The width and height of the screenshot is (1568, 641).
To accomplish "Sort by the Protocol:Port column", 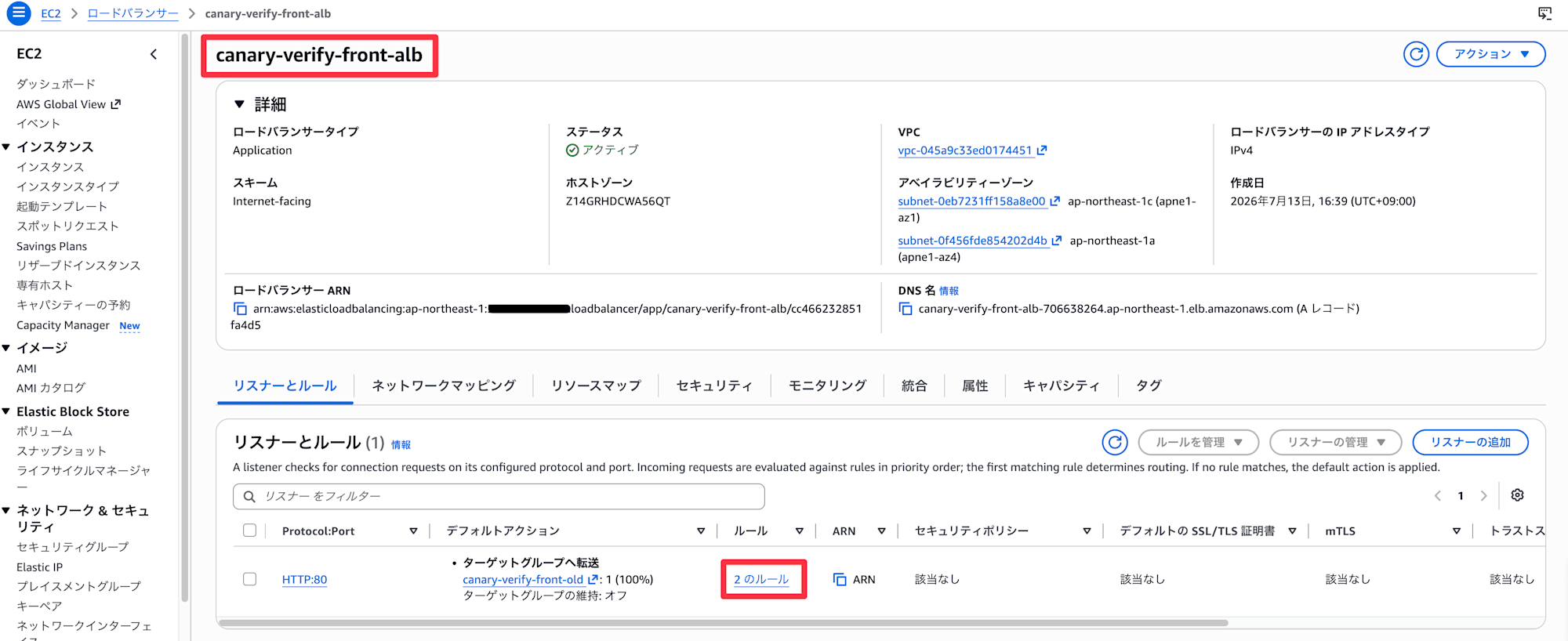I will pyautogui.click(x=413, y=531).
